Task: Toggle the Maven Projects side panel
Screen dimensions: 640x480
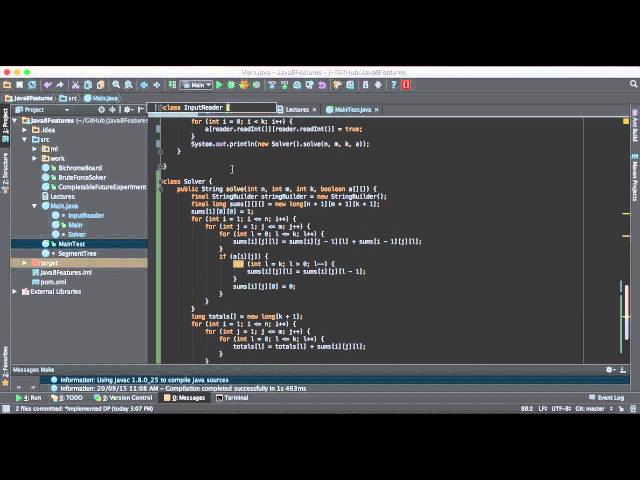Action: (635, 178)
